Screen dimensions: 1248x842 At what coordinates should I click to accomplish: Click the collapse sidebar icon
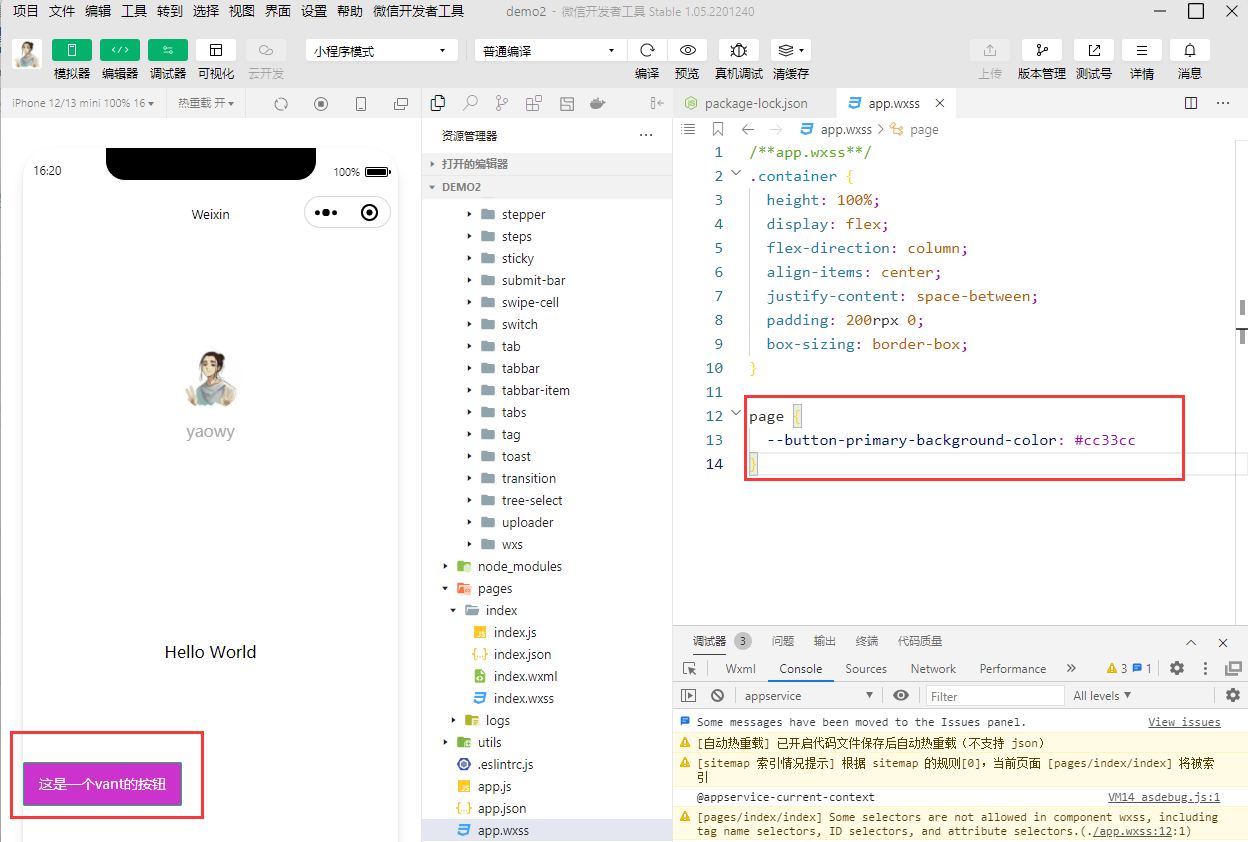(657, 103)
